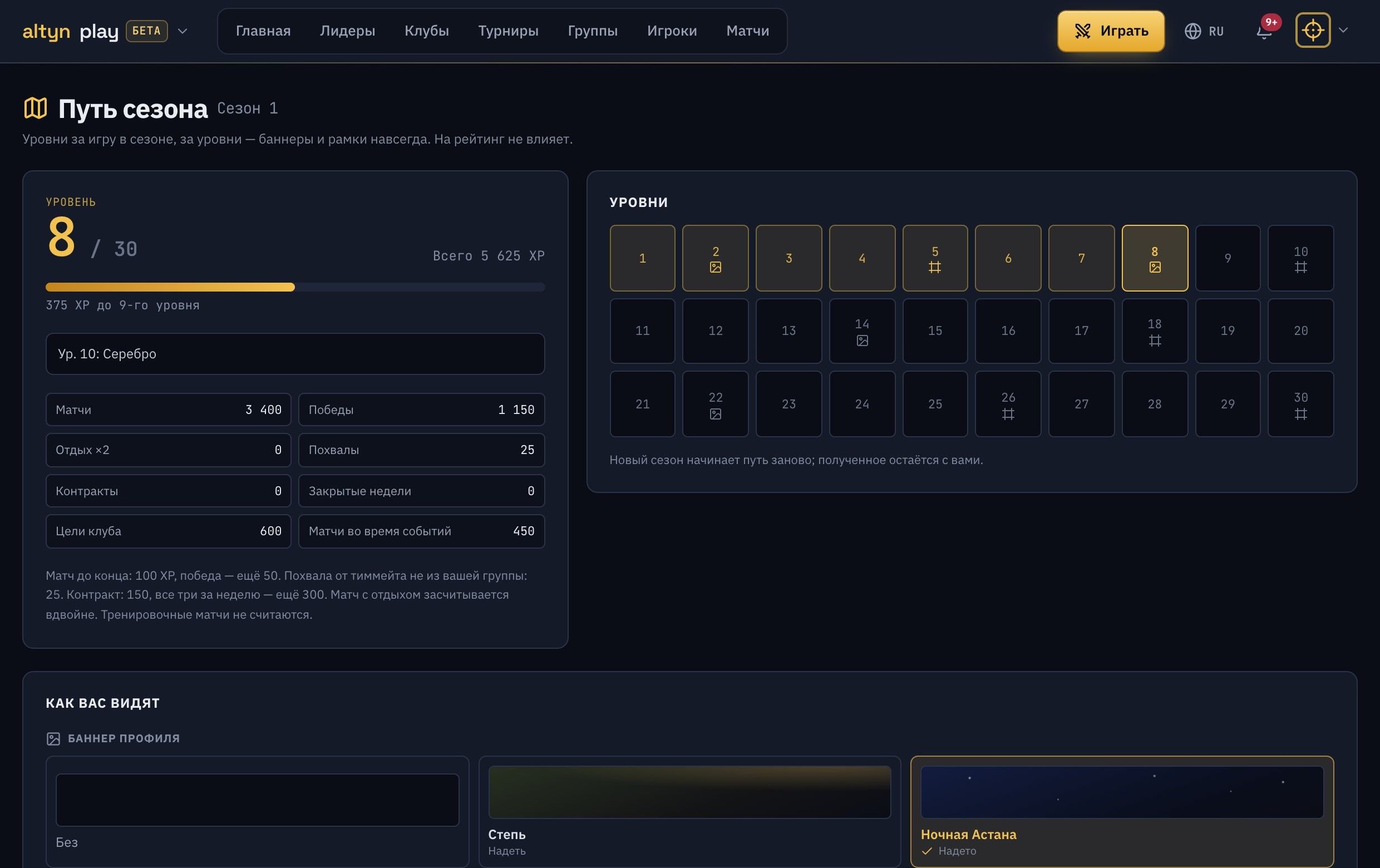The height and width of the screenshot is (868, 1380).
Task: Select the Степь banner card
Action: pos(689,811)
